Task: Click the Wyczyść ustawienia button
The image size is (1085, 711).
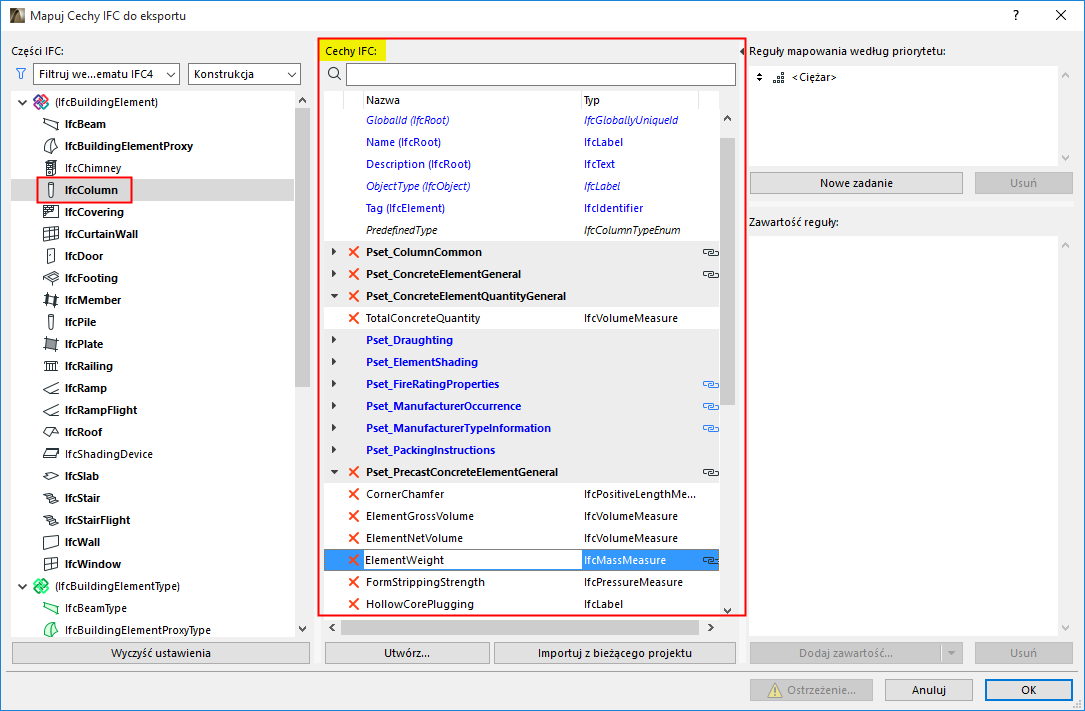Action: [x=161, y=653]
